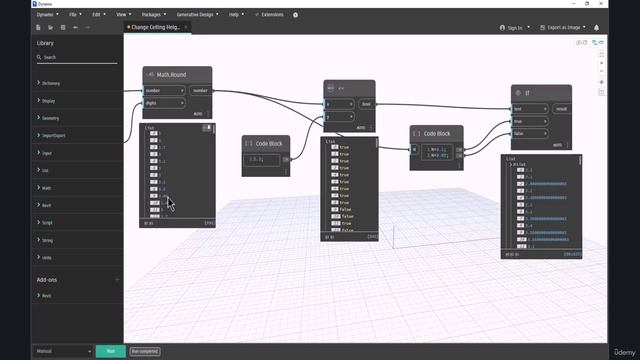Click the Library search magnifier icon
Image resolution: width=640 pixels, height=360 pixels.
[39, 57]
